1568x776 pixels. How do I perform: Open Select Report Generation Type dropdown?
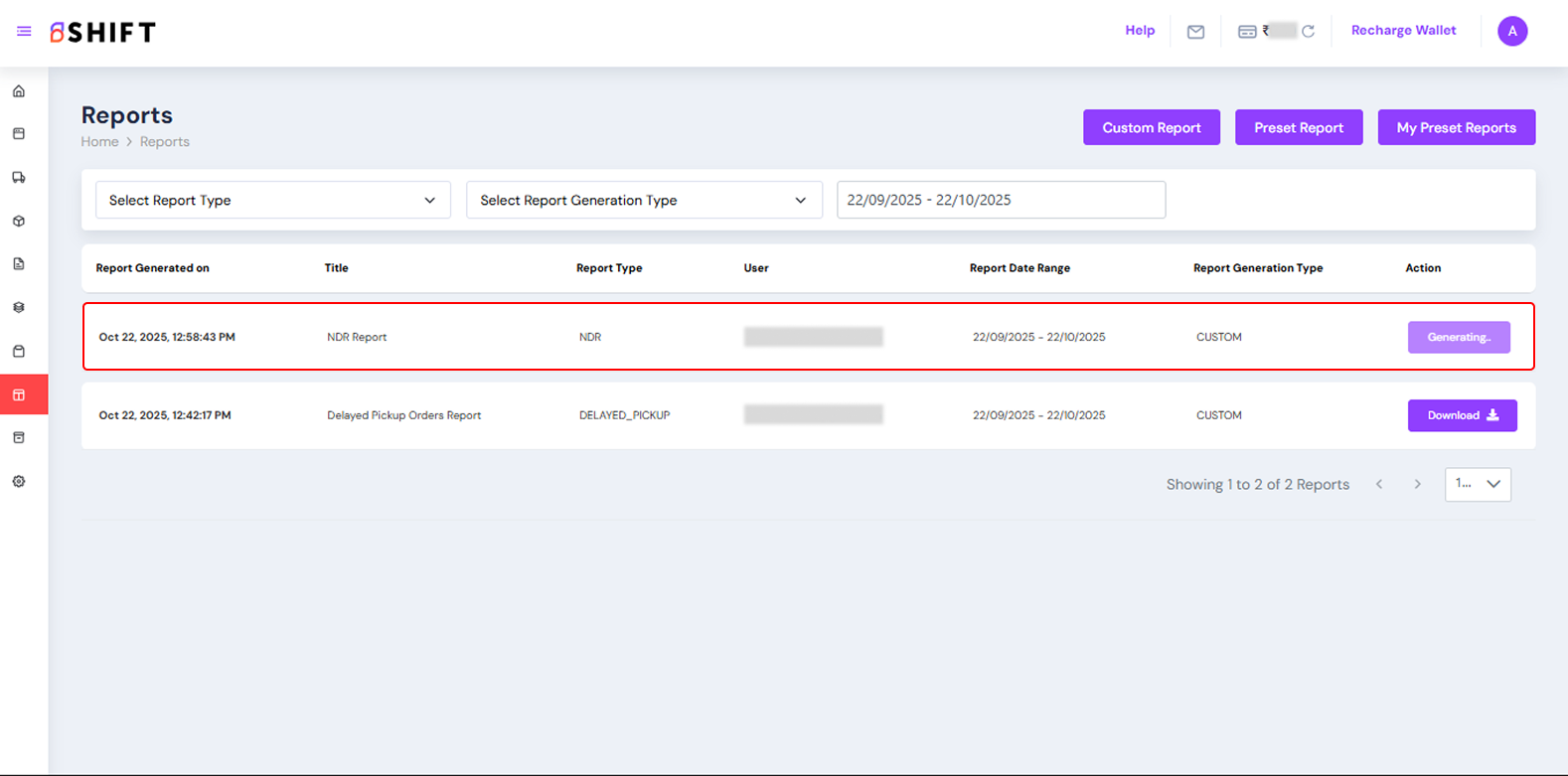[644, 200]
